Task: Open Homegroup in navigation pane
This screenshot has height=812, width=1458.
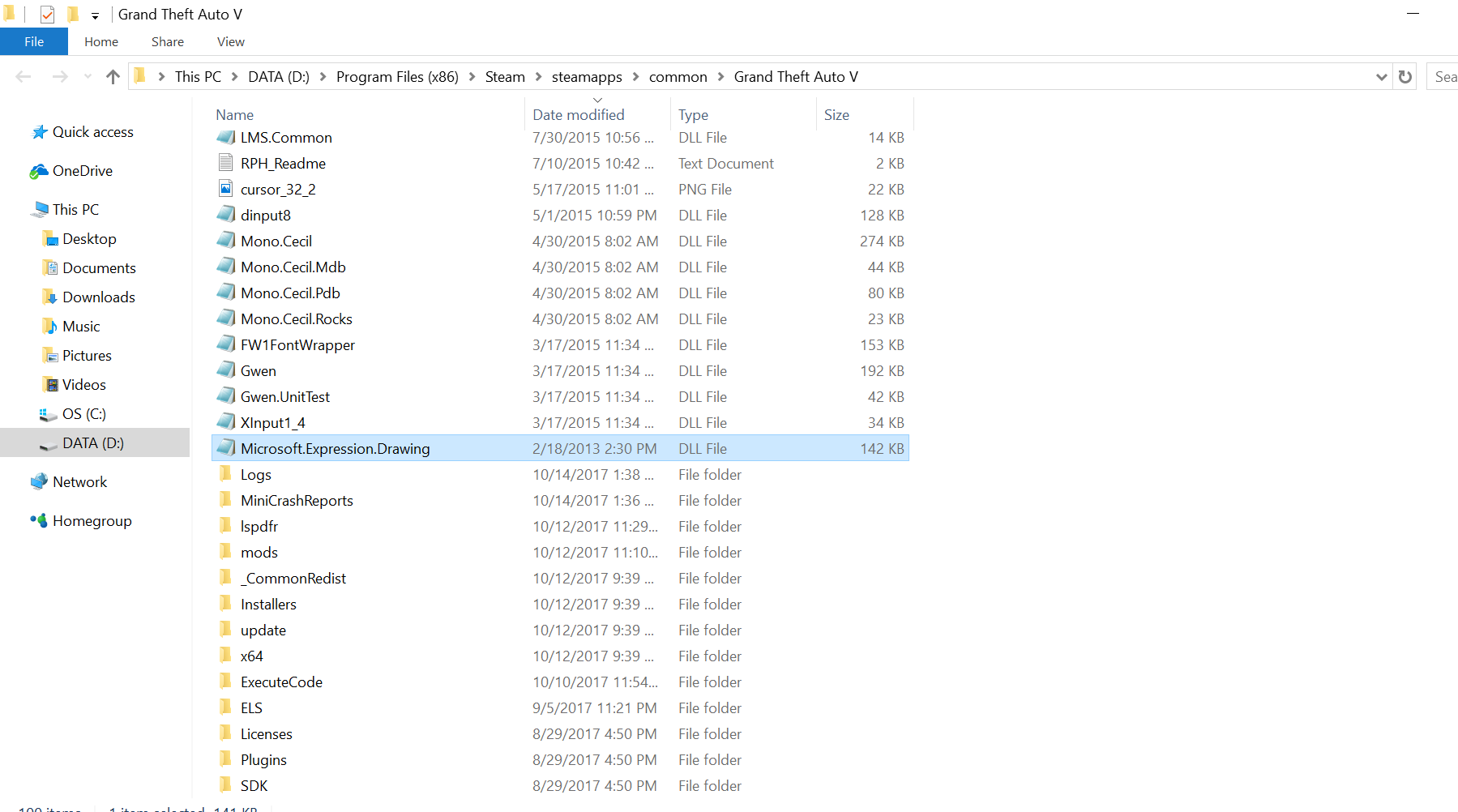Action: (92, 521)
